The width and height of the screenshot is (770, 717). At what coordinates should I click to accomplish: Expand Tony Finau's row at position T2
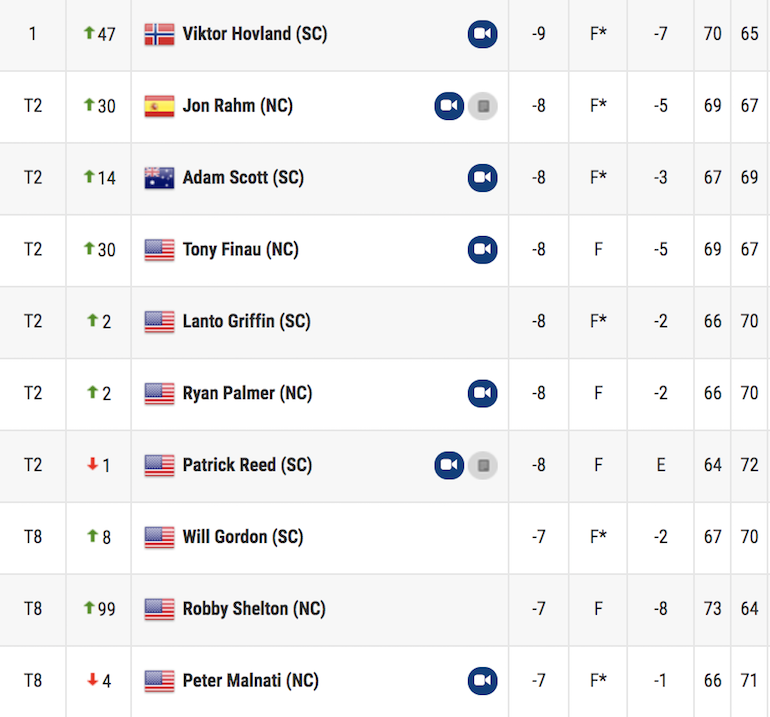(33, 250)
